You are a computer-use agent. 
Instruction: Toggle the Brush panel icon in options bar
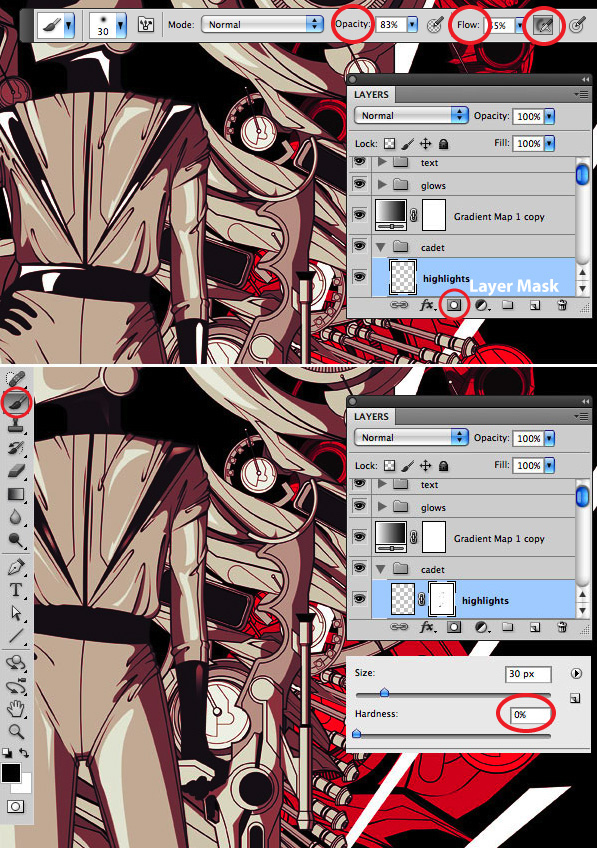click(146, 25)
